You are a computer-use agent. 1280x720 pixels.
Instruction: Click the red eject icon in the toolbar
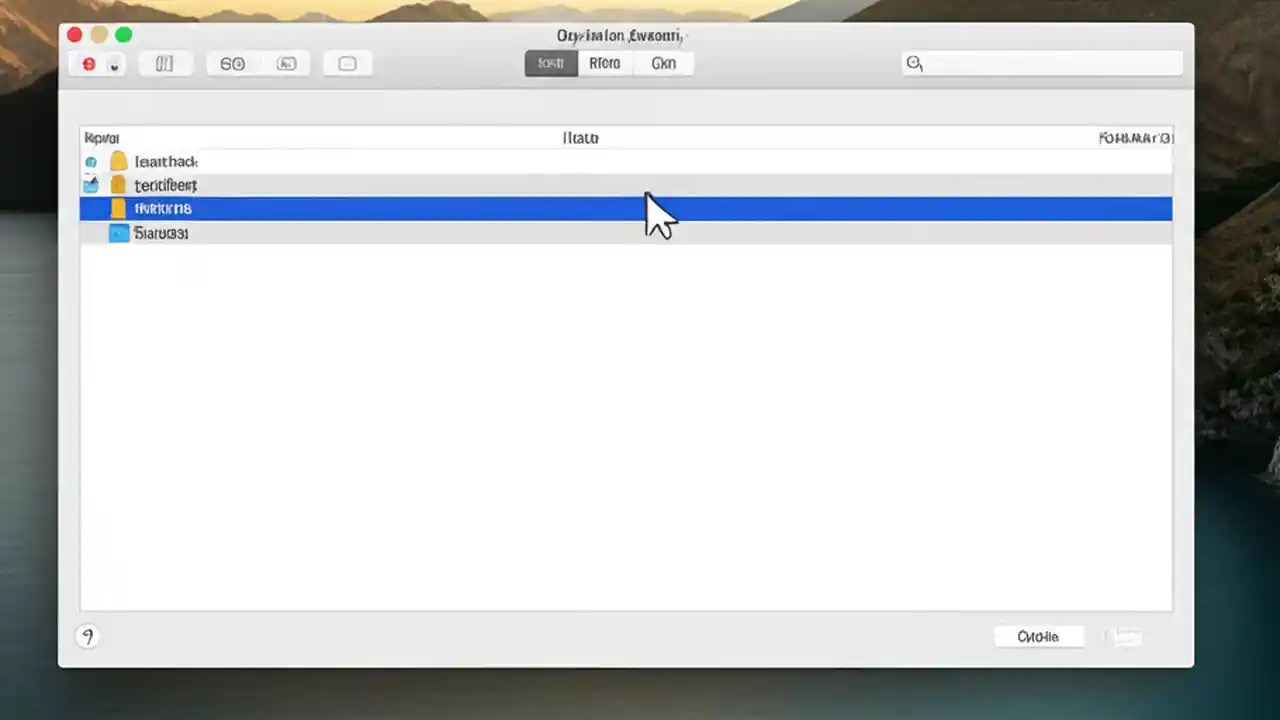[88, 63]
